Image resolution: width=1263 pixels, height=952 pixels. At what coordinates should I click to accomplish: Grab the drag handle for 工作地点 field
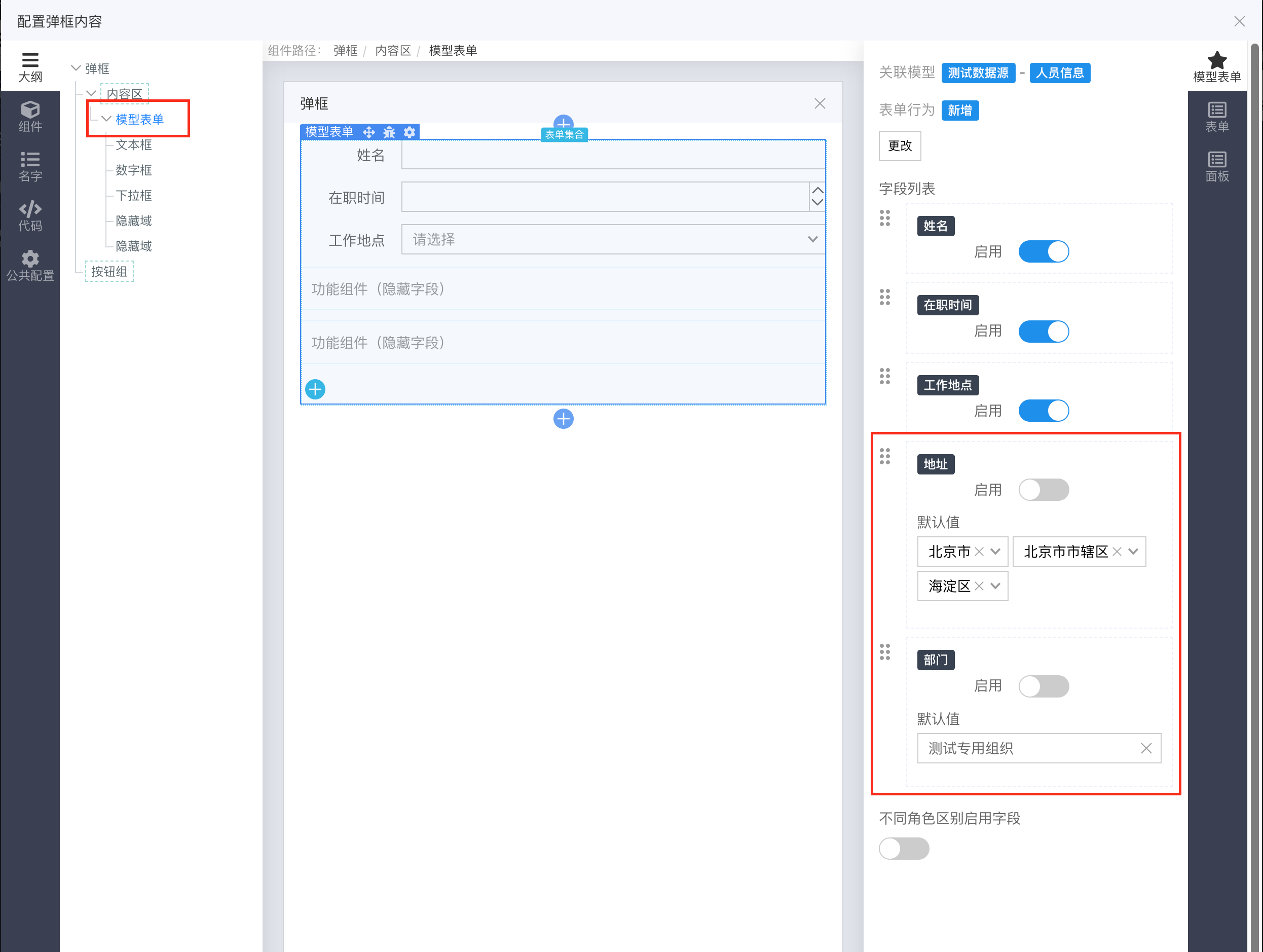pos(885,376)
